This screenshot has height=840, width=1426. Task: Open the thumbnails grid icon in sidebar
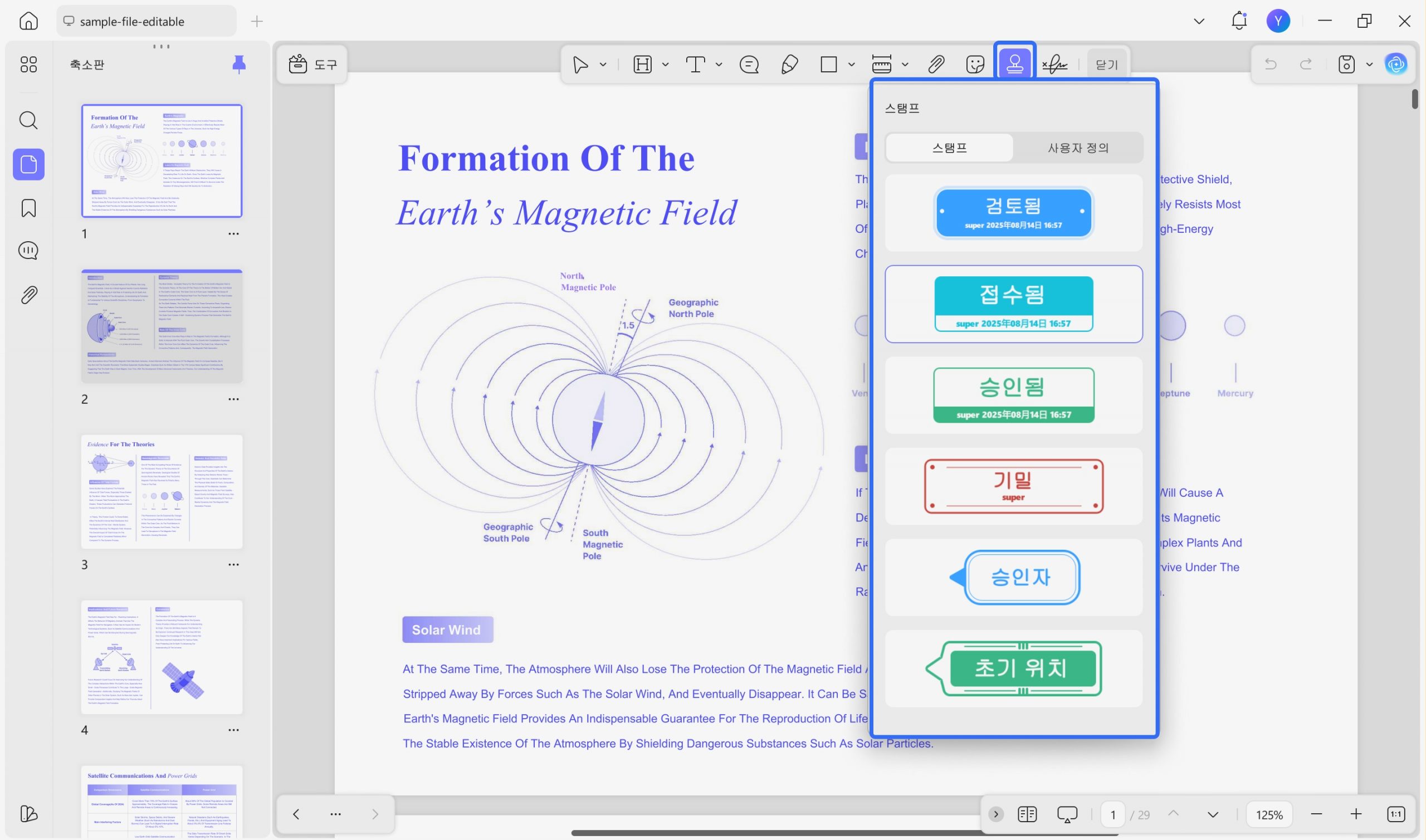[28, 65]
